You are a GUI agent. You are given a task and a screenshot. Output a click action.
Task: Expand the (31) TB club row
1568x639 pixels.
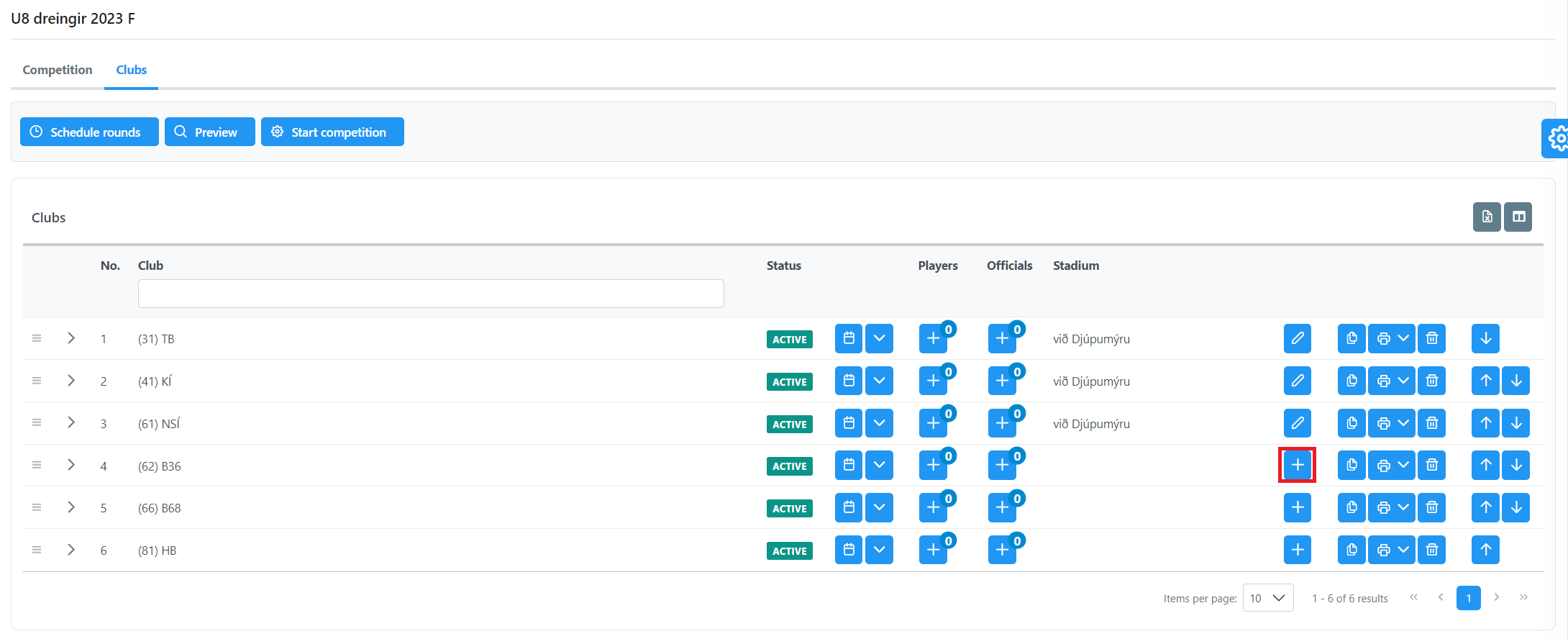[71, 338]
